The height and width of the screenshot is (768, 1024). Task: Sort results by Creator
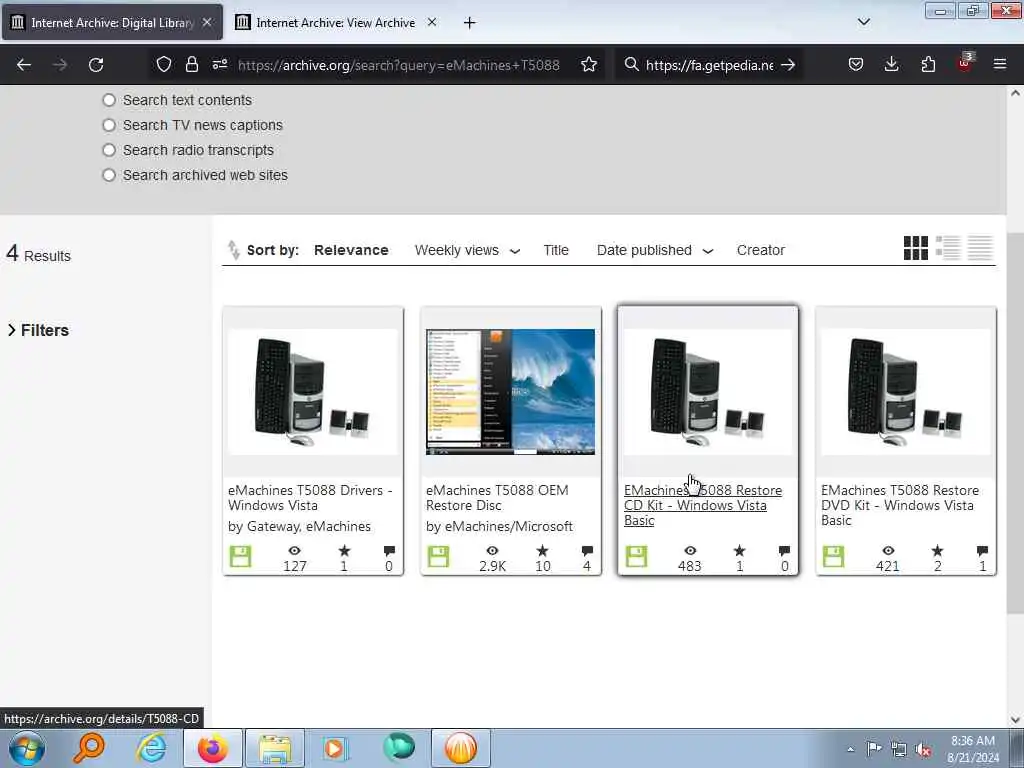tap(760, 250)
